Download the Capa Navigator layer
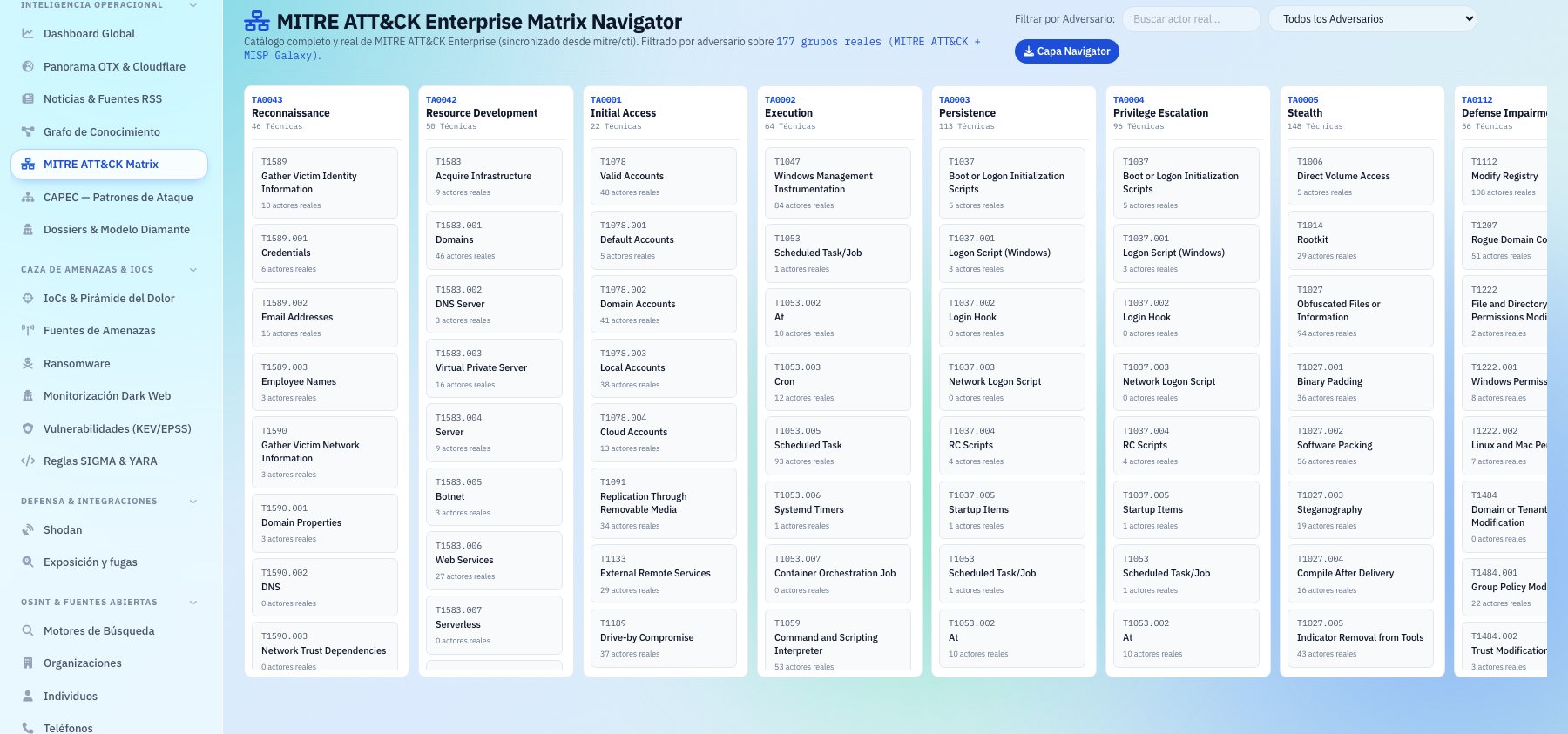Screen dimensions: 1568x734 click(x=1066, y=51)
